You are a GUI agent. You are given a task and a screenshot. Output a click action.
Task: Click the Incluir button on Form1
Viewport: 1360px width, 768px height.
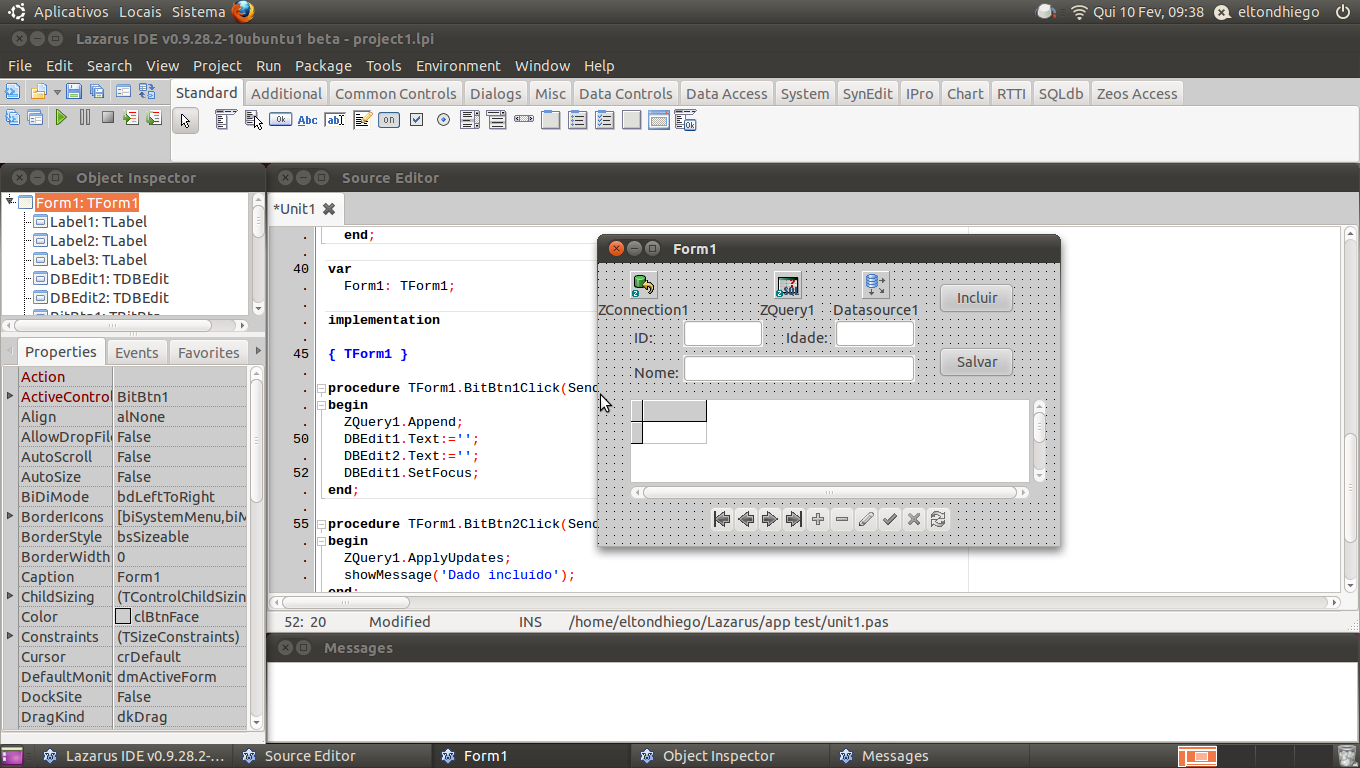(x=975, y=297)
